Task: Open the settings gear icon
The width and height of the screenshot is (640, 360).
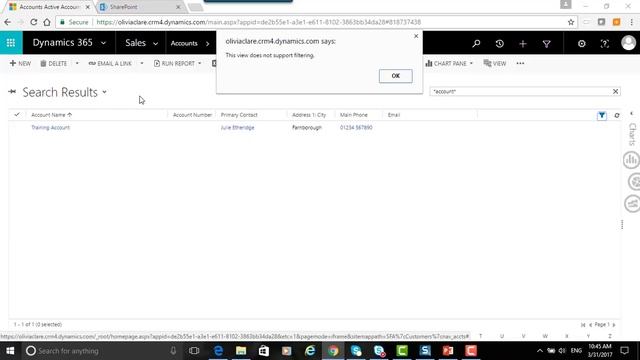Action: click(x=582, y=43)
